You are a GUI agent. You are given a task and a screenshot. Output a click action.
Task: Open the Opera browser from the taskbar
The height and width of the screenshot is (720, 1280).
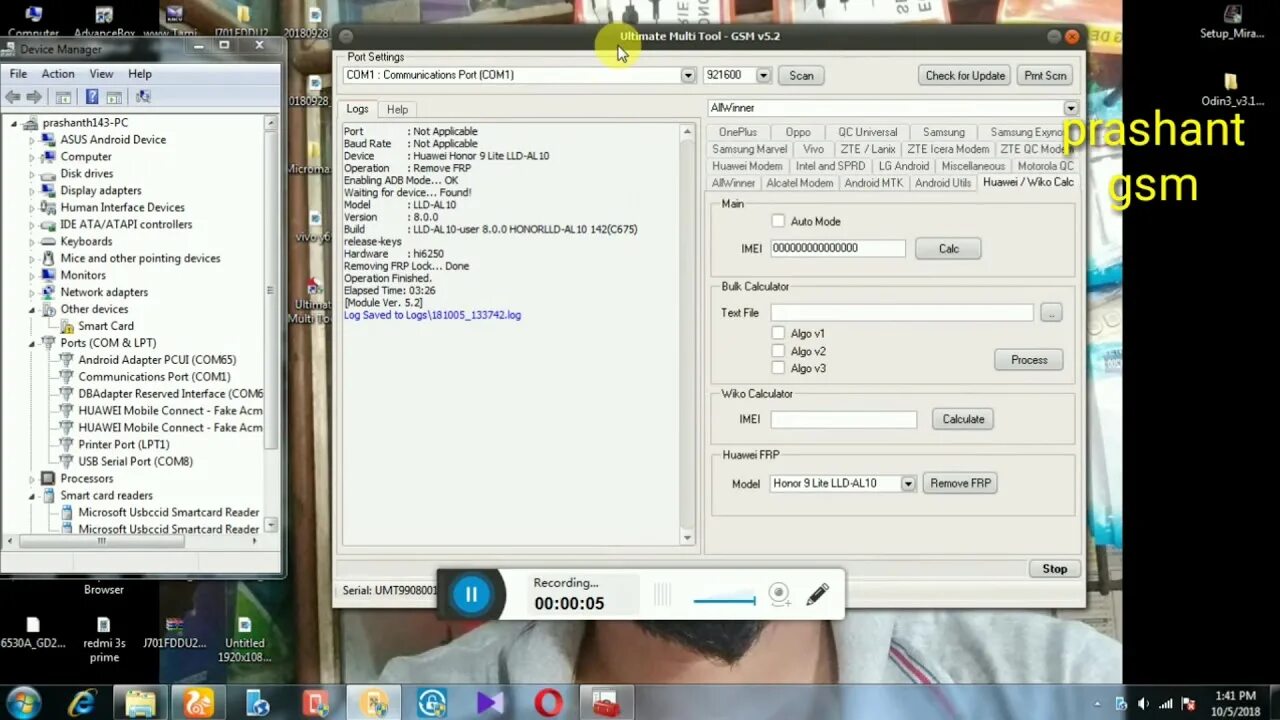tap(548, 703)
